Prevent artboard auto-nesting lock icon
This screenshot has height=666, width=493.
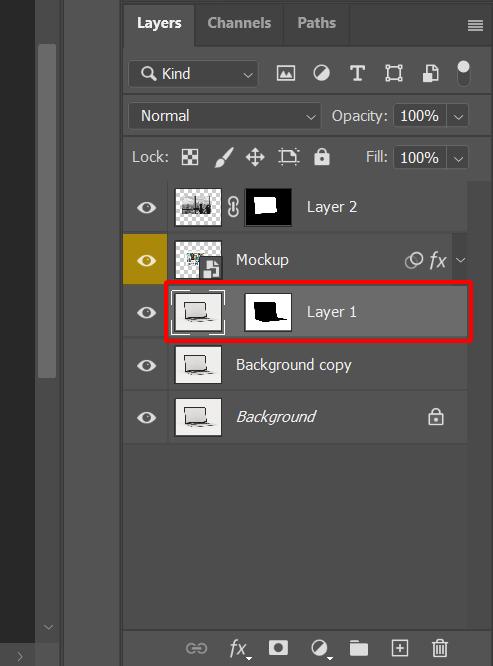[x=289, y=157]
